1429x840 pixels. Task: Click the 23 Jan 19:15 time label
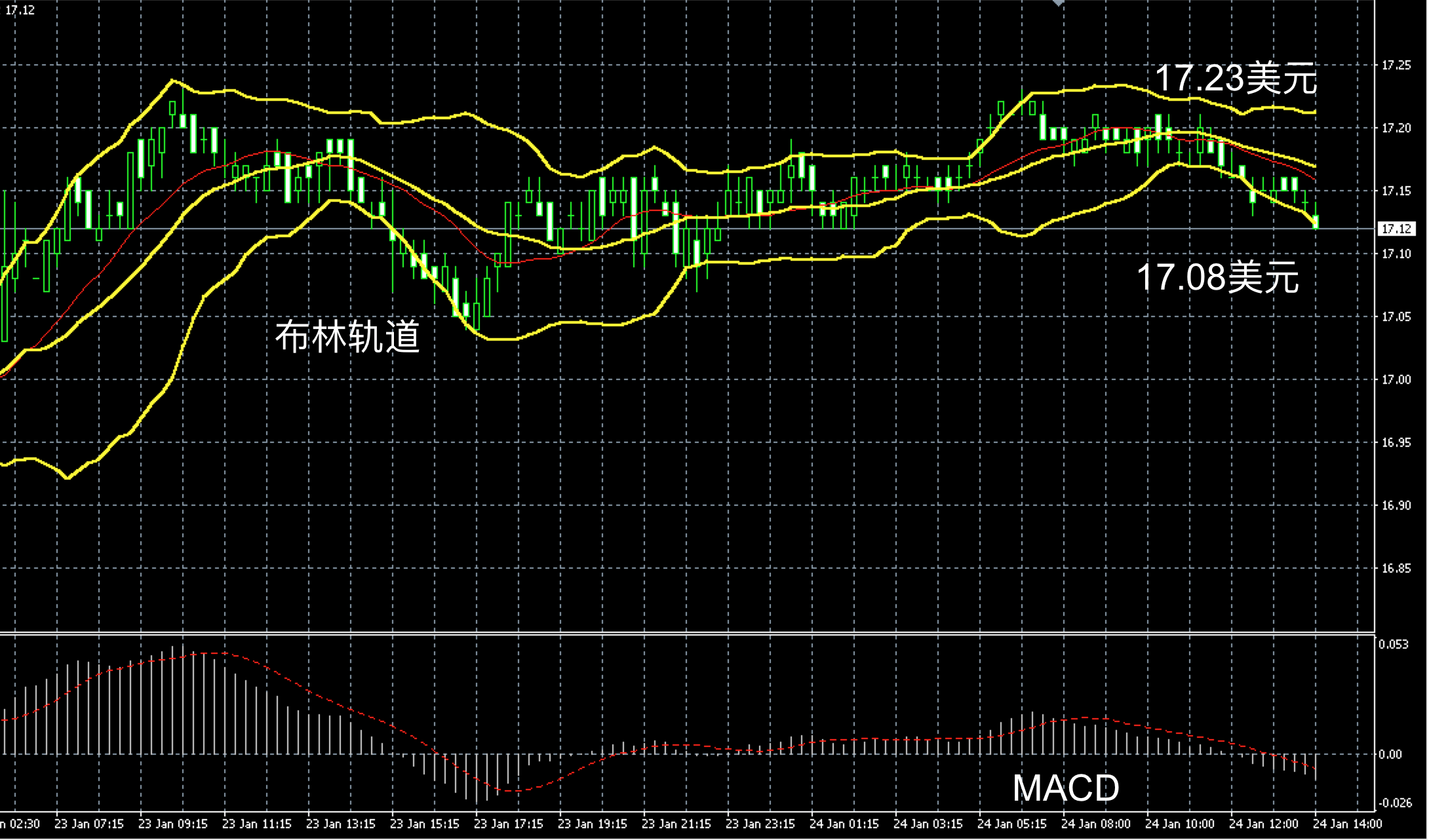[x=592, y=824]
